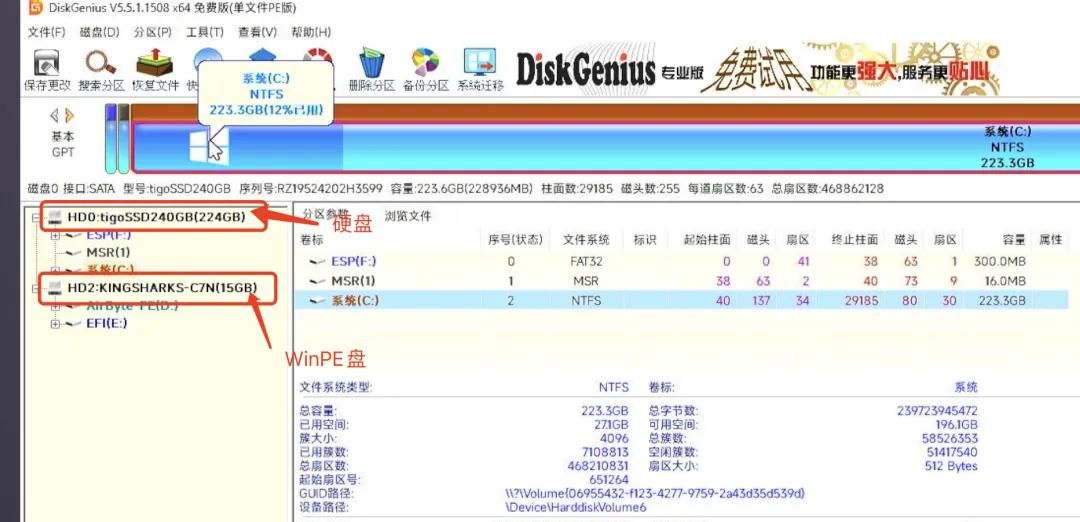Switch to the 分区参数 tab
The width and height of the screenshot is (1080, 522).
coord(325,213)
